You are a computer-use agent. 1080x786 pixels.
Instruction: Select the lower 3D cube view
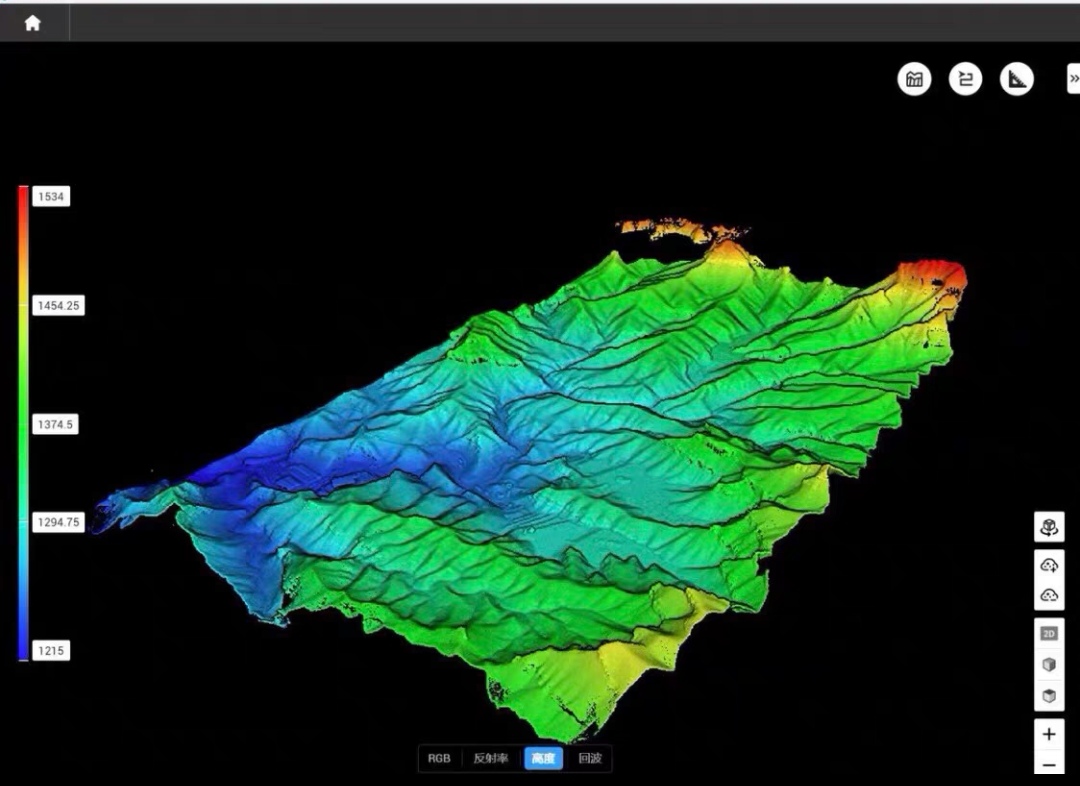[1049, 695]
